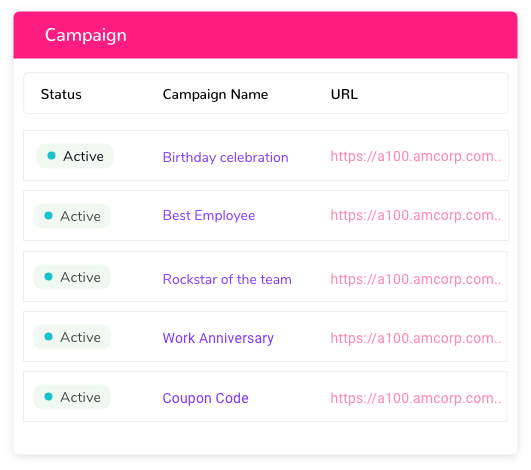Open the Rockstar of the team campaign
This screenshot has width=531, height=470.
point(227,279)
